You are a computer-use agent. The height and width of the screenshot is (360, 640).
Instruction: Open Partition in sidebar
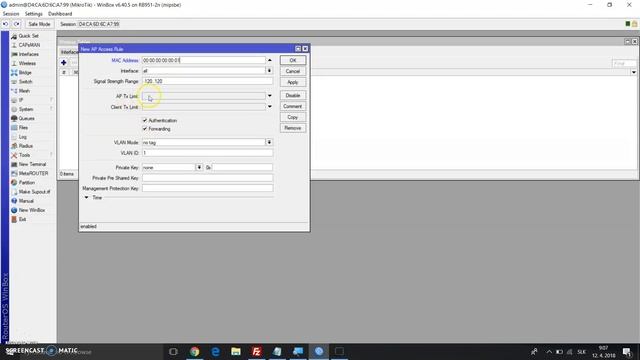(26, 182)
